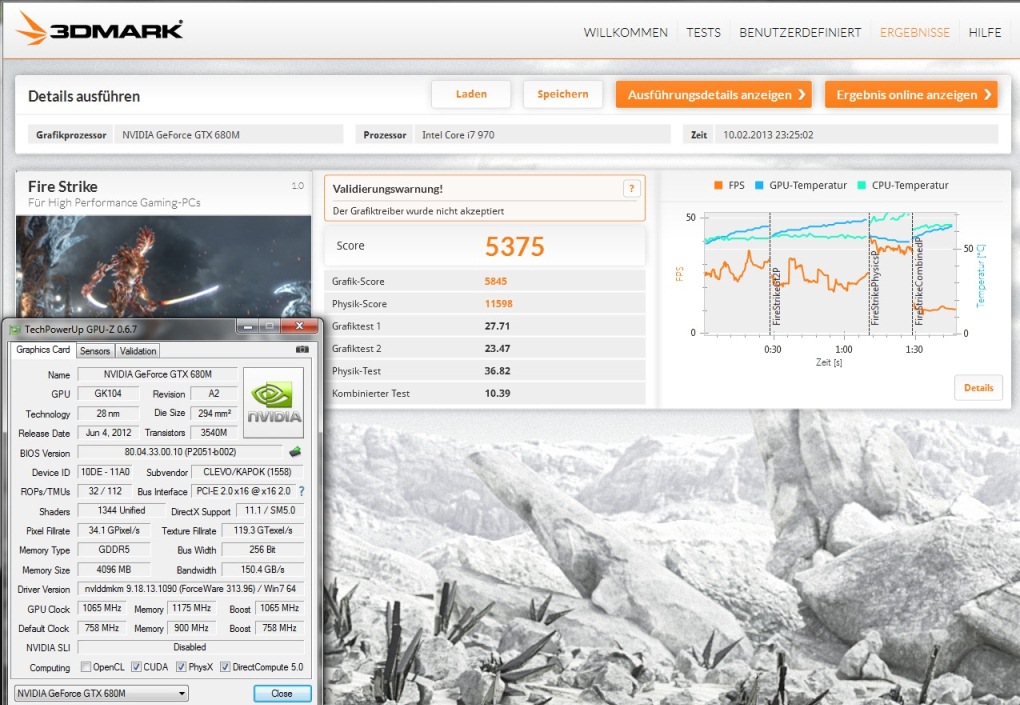Toggle the PhysX checkbox
The image size is (1020, 705).
tap(181, 667)
